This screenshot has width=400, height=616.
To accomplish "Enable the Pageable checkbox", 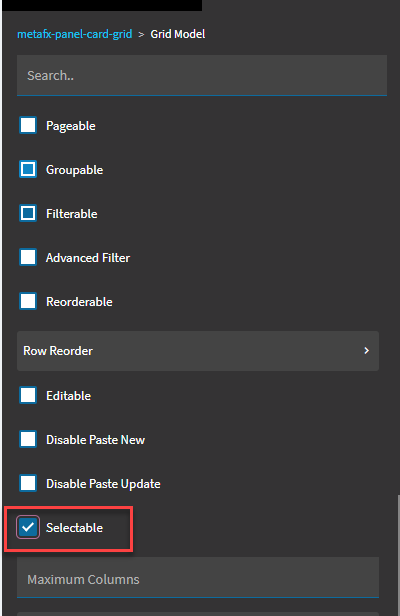I will click(x=28, y=125).
